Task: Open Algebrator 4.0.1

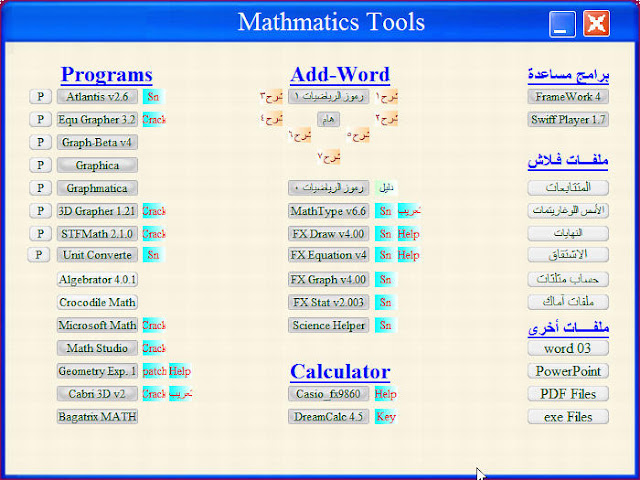Action: point(97,280)
